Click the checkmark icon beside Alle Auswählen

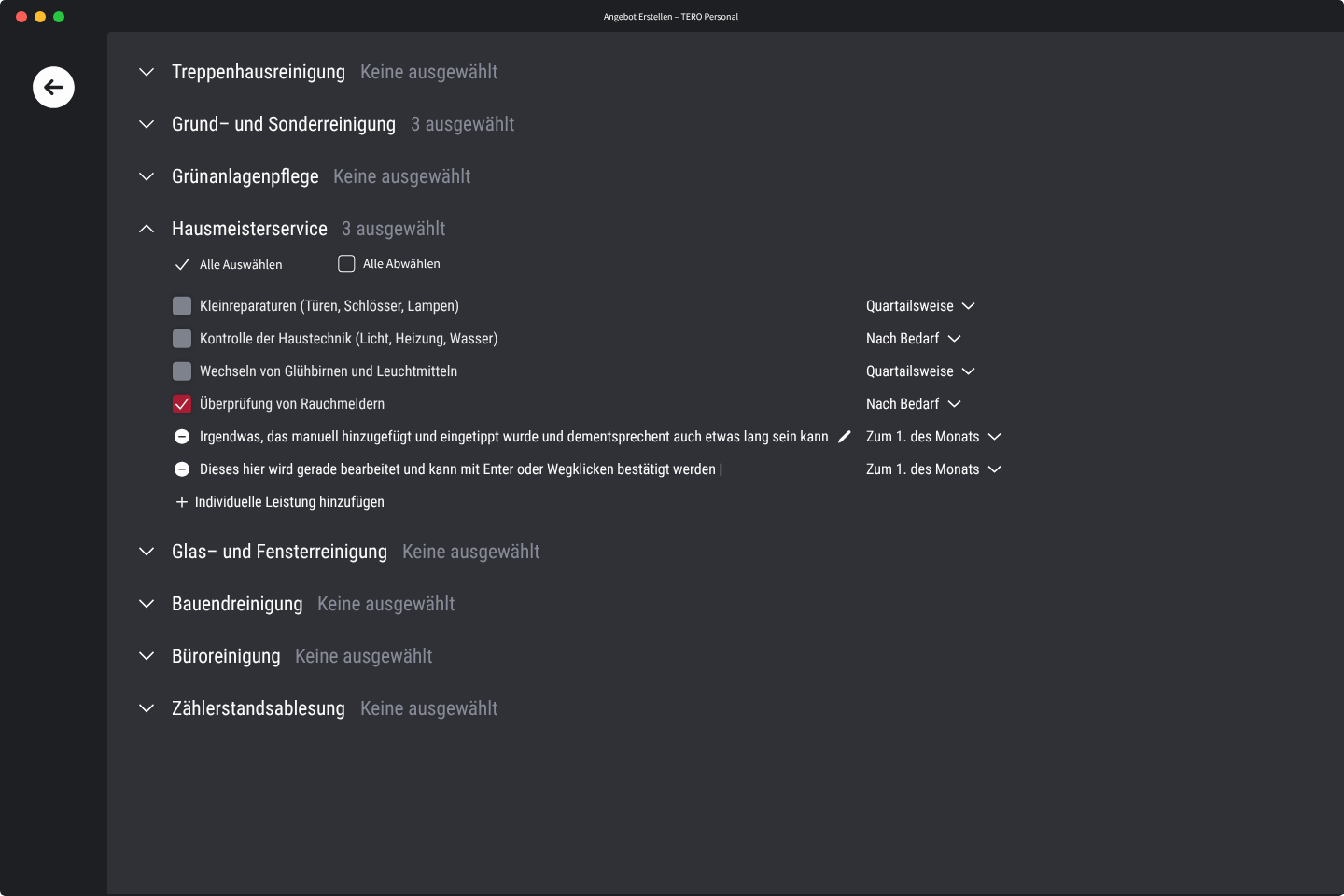click(182, 265)
